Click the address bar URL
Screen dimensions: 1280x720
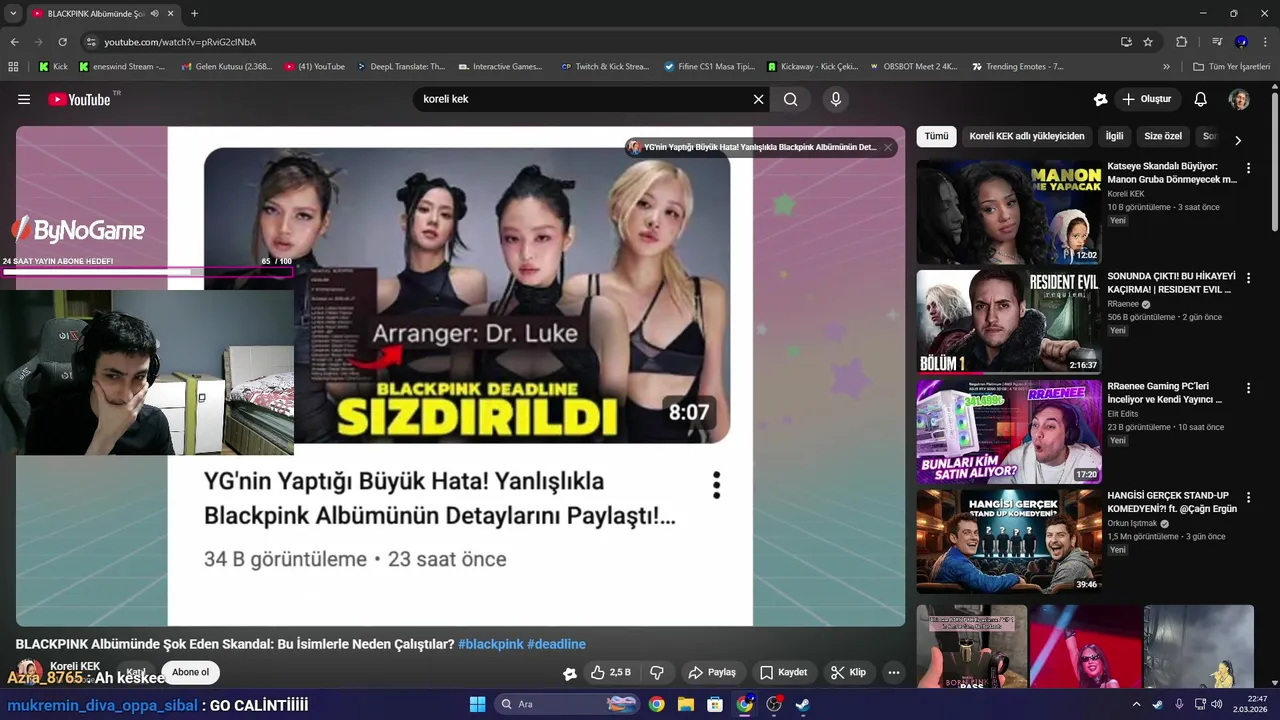click(180, 42)
